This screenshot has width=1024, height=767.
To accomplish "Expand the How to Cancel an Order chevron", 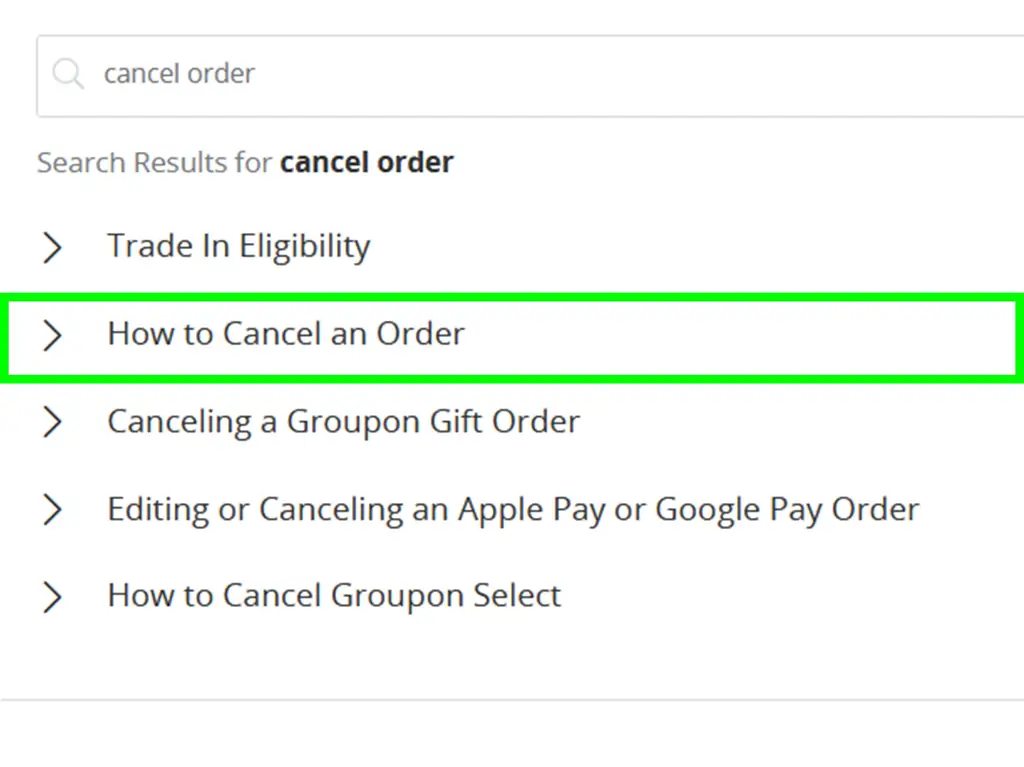I will point(53,336).
